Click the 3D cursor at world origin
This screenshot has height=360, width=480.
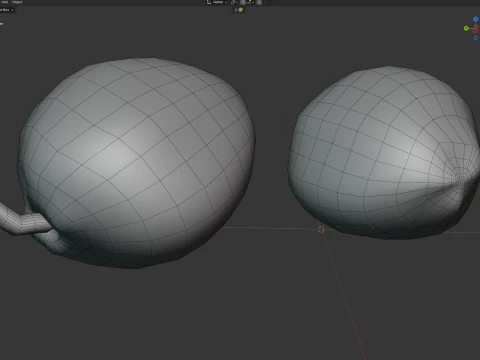[321, 229]
